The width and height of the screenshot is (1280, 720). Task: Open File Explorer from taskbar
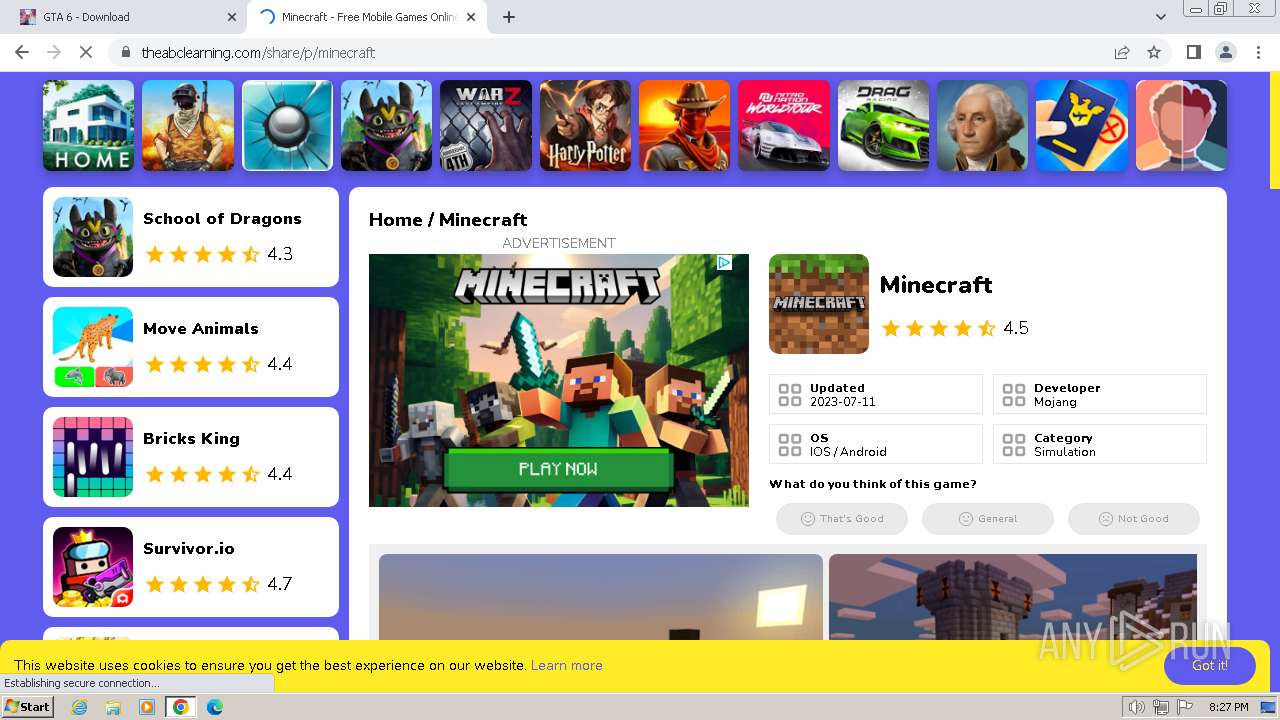[x=113, y=707]
